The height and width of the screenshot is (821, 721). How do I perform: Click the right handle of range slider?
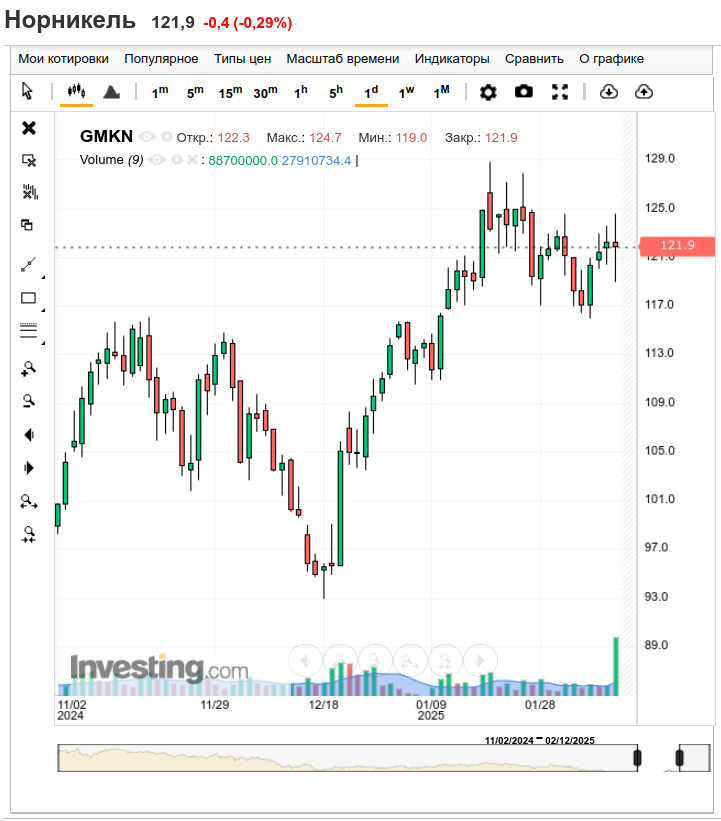coord(679,758)
